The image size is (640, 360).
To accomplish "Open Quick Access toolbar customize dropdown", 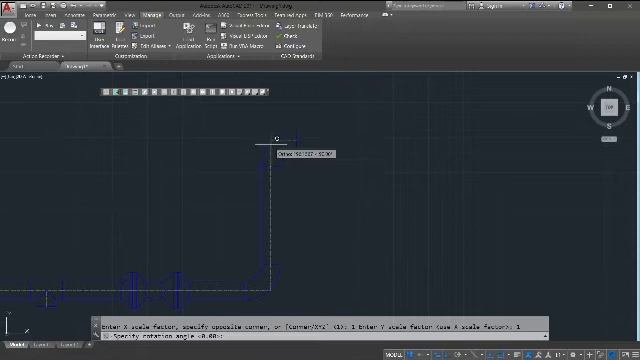I will tap(102, 6).
